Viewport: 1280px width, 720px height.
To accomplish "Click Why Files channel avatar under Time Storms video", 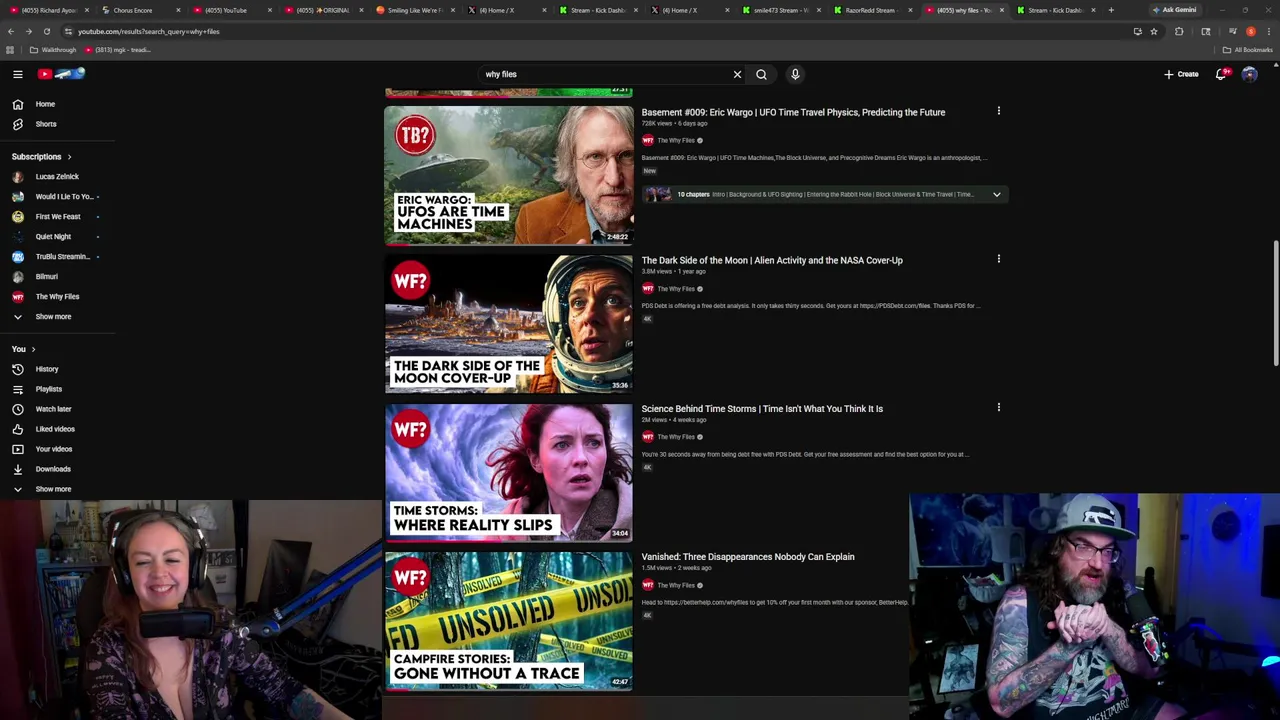I will coord(647,437).
